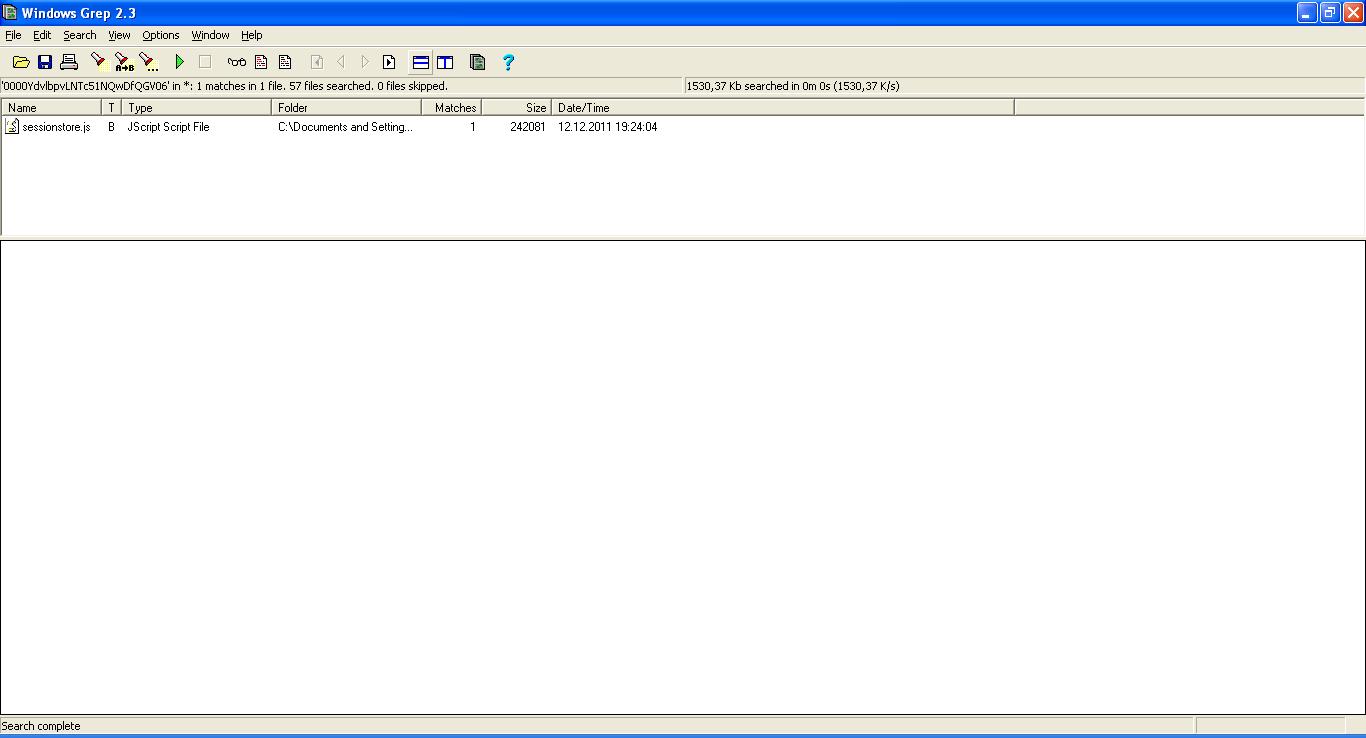Sort results by Date/Time column header
This screenshot has height=738, width=1366.
pos(783,107)
